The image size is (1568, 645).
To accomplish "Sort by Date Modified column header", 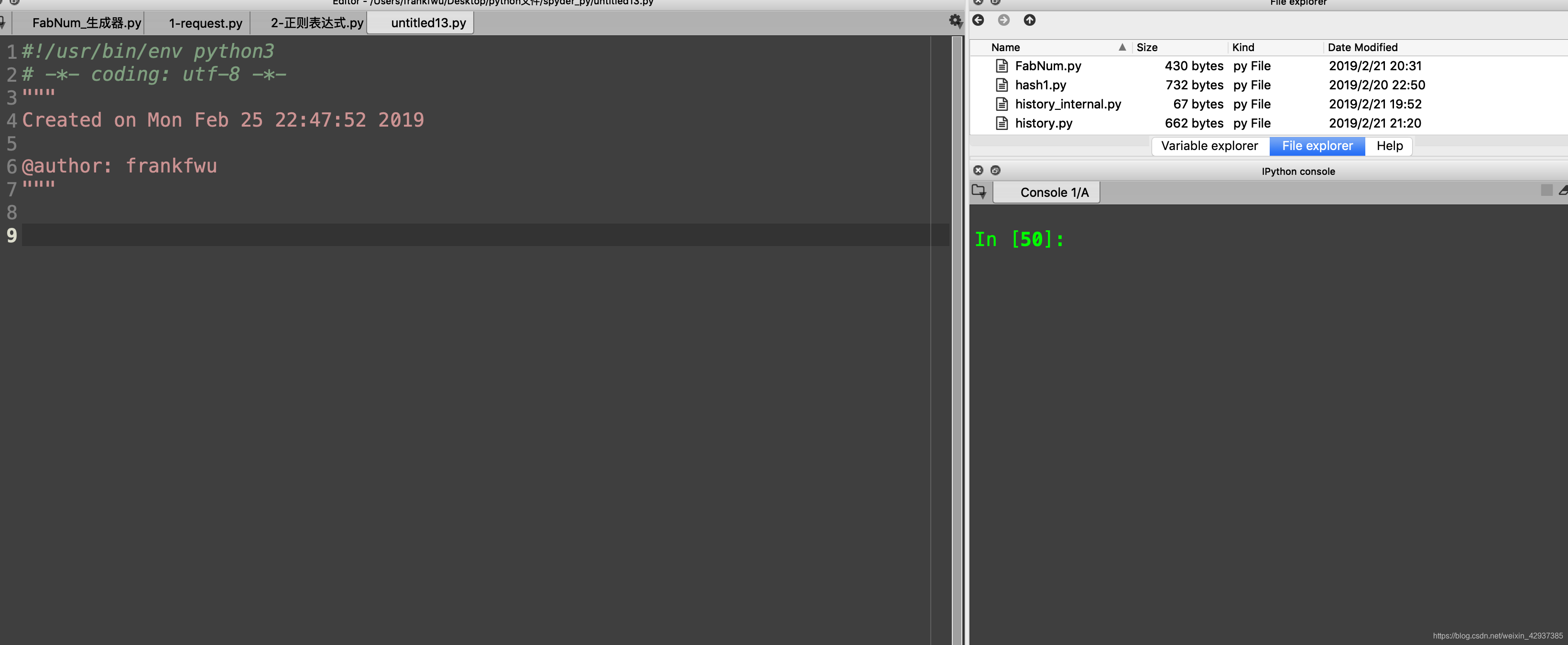I will coord(1445,47).
